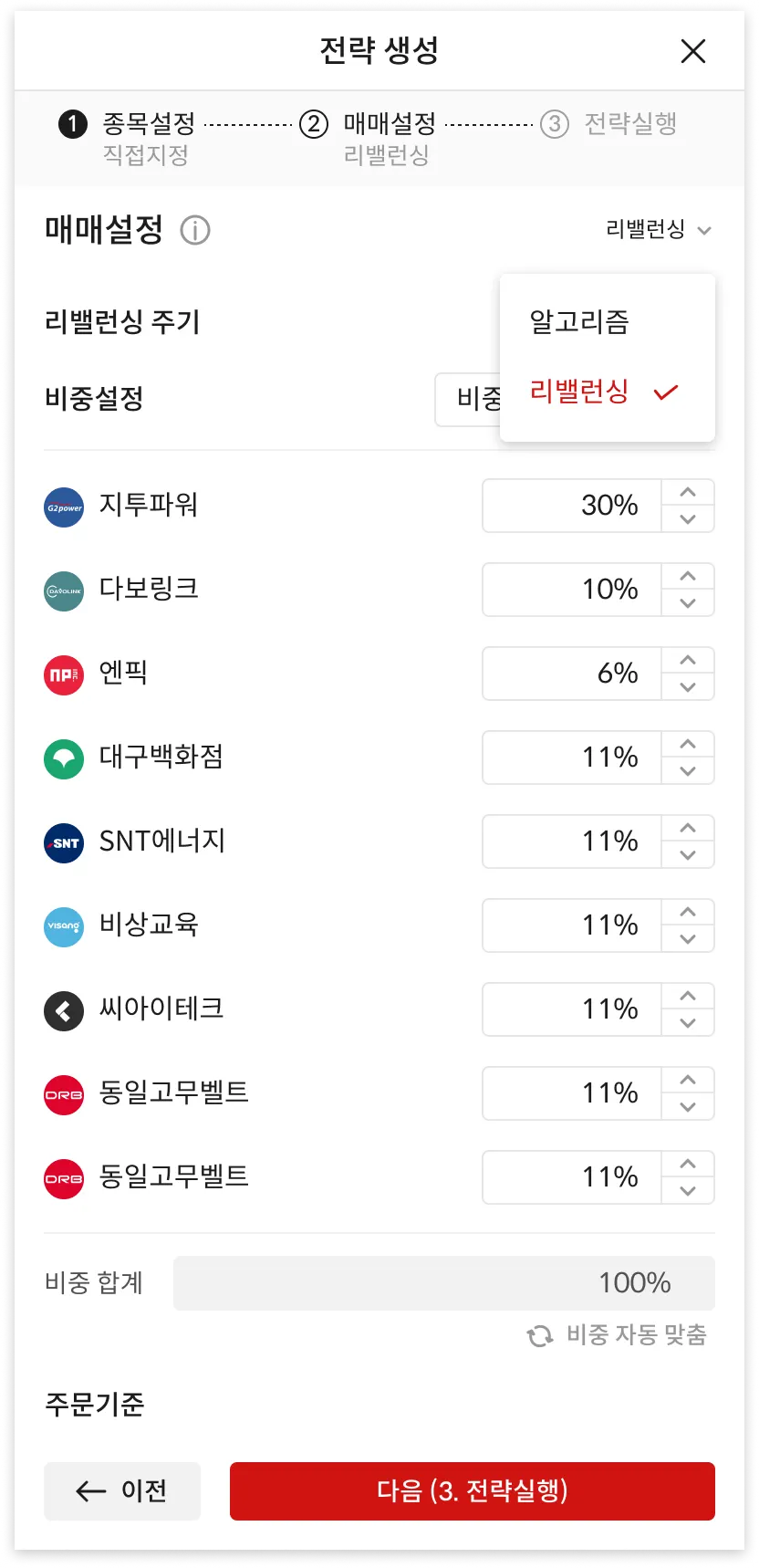Click the 씨아이테크 stock logo
This screenshot has height=1568, width=759.
[64, 1011]
